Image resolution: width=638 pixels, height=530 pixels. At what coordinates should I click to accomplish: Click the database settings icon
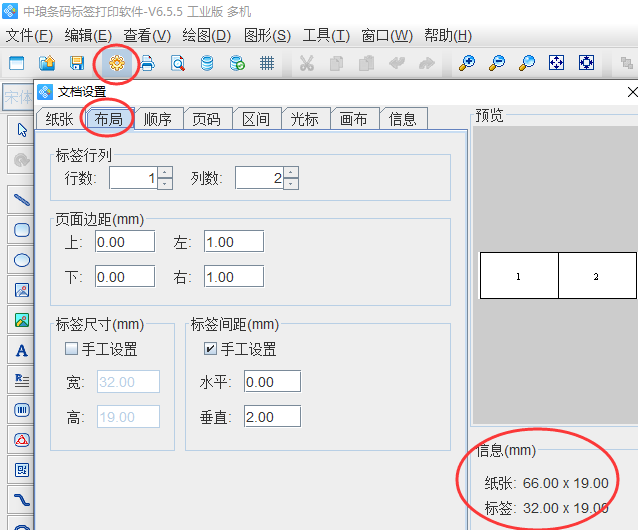click(x=207, y=63)
